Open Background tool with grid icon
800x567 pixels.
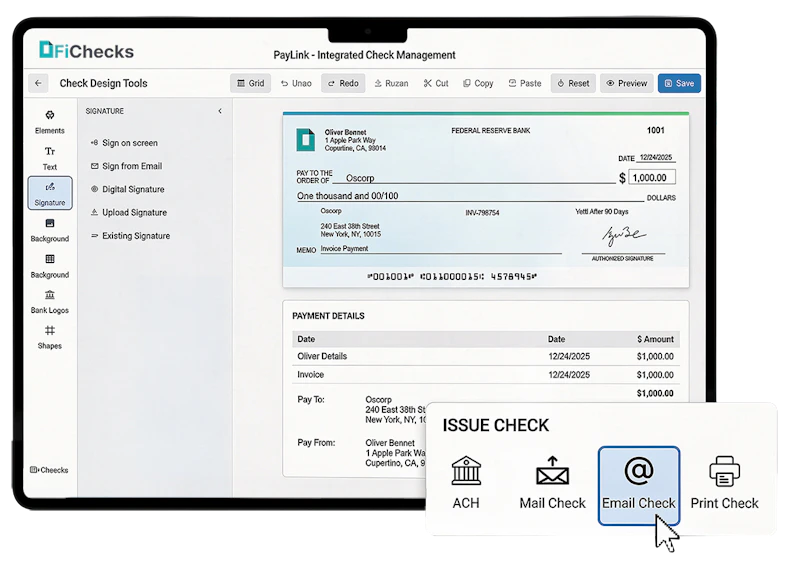[49, 266]
